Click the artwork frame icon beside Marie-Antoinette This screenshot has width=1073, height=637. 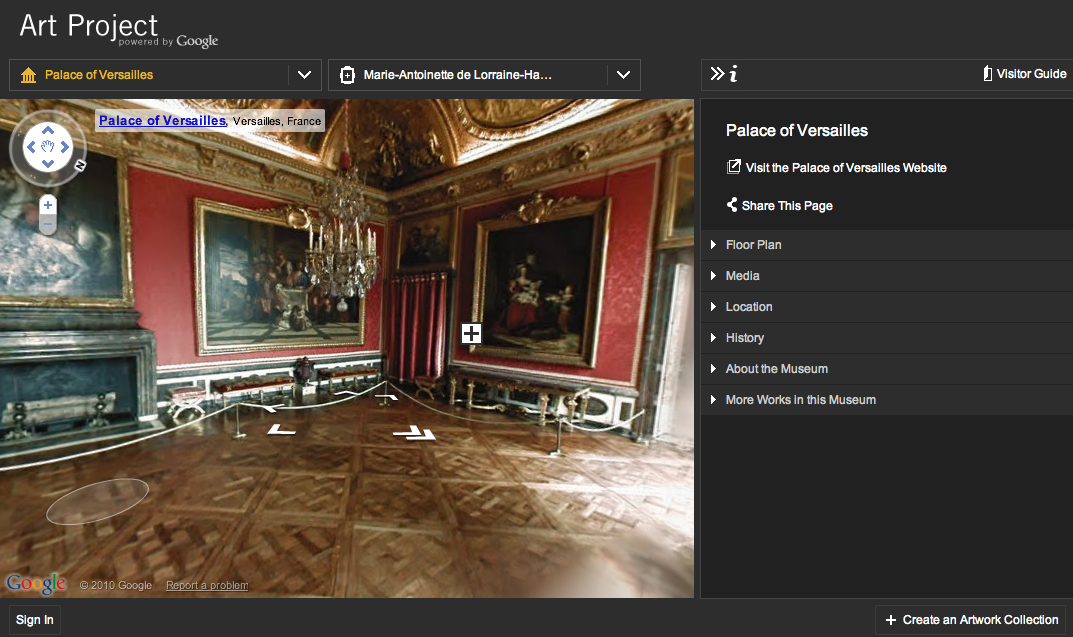[347, 75]
